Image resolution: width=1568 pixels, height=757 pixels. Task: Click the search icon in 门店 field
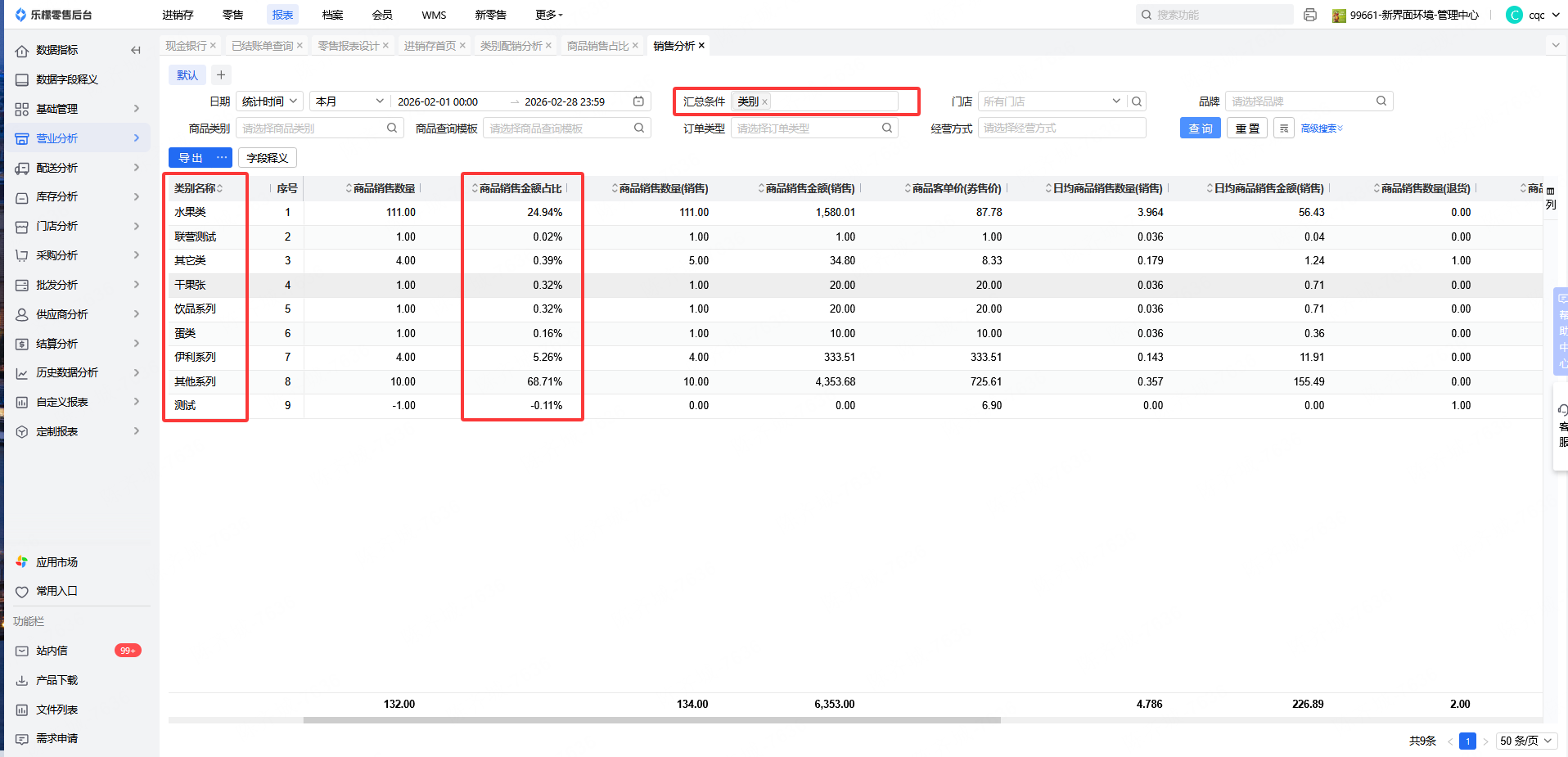(x=1137, y=101)
